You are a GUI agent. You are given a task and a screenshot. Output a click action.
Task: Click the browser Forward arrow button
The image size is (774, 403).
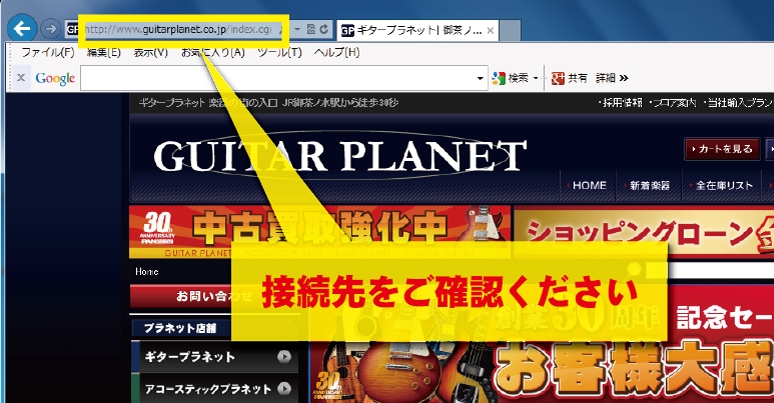[49, 29]
